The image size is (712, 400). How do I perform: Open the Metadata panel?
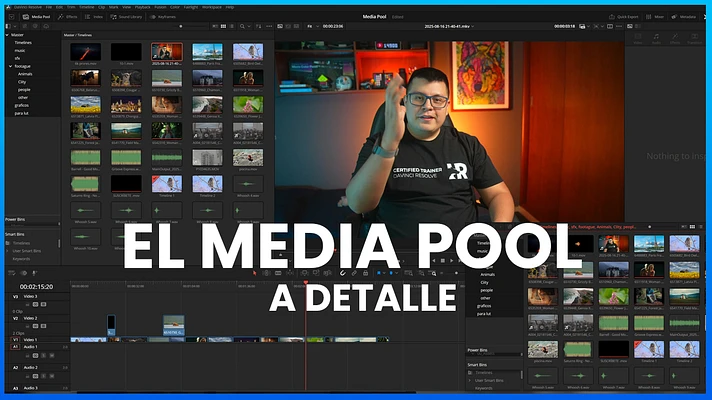[684, 17]
